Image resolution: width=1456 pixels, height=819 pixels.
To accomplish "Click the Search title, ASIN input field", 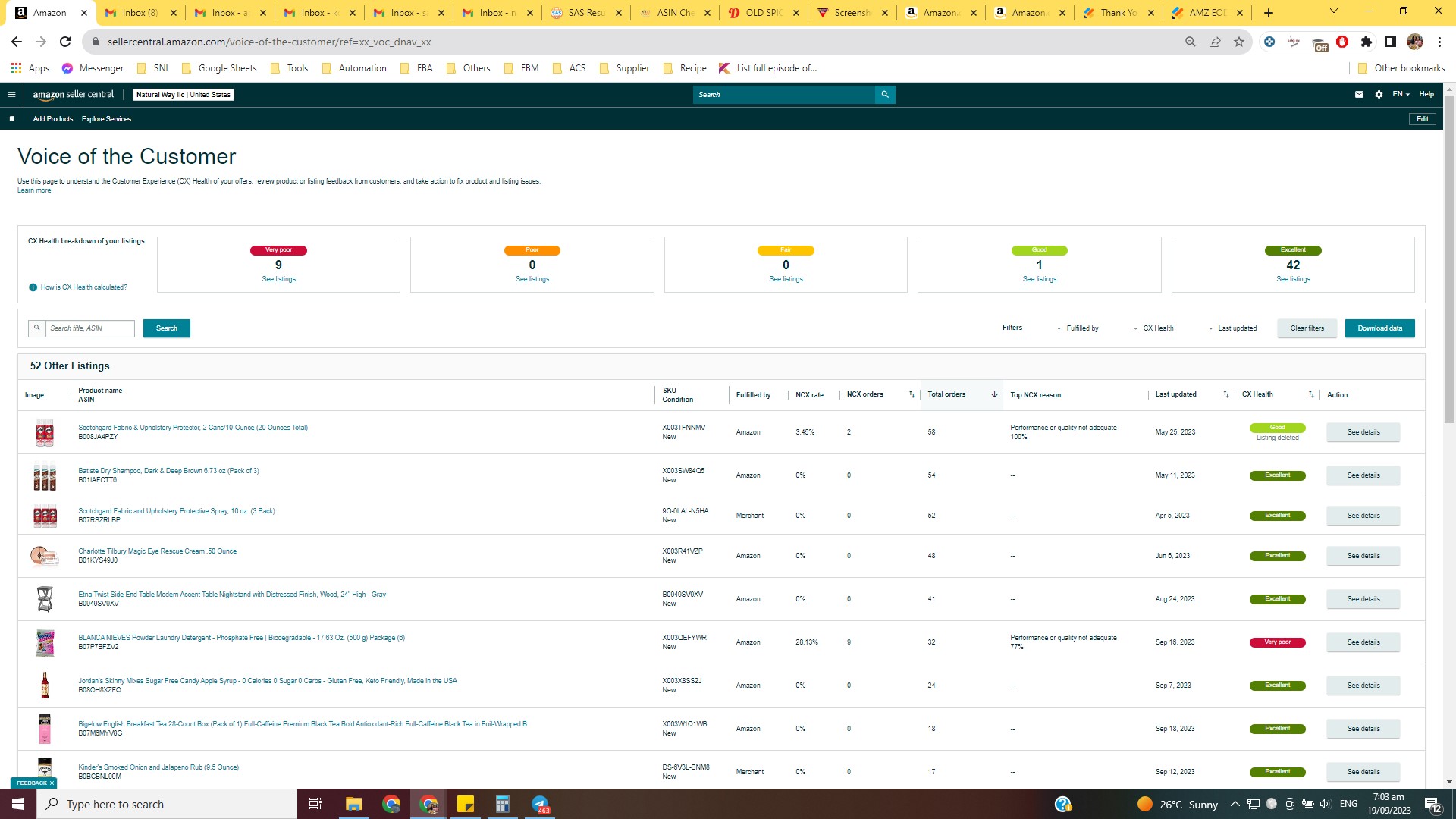I will coord(89,328).
